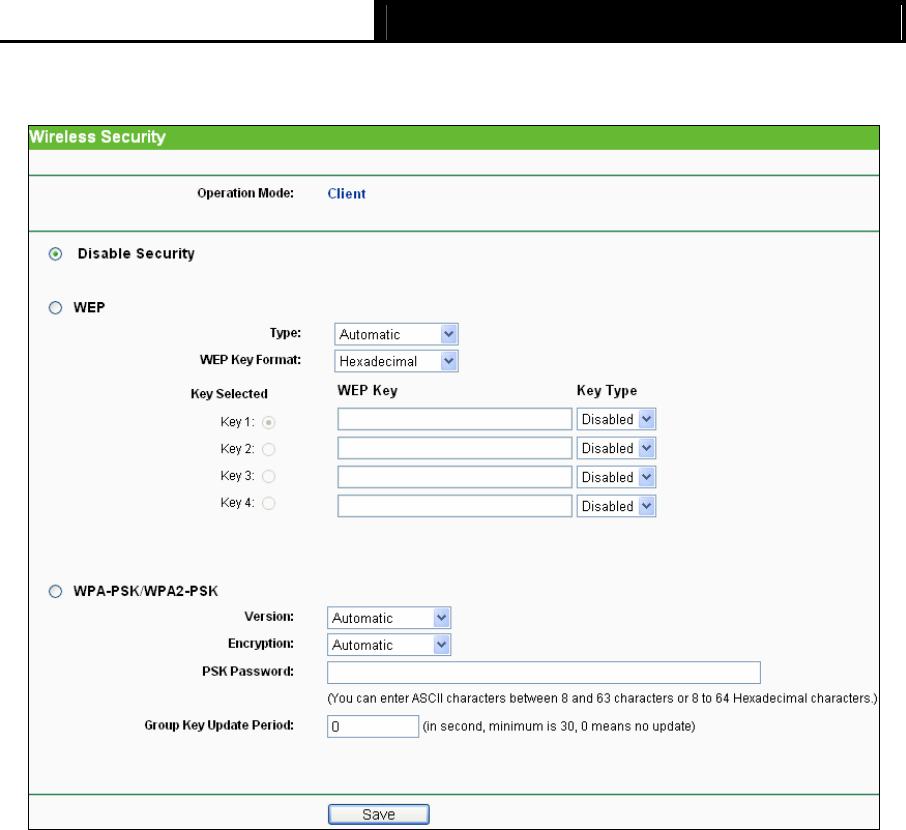This screenshot has height=830, width=906.
Task: Choose the Key 4 radio button
Action: (269, 503)
